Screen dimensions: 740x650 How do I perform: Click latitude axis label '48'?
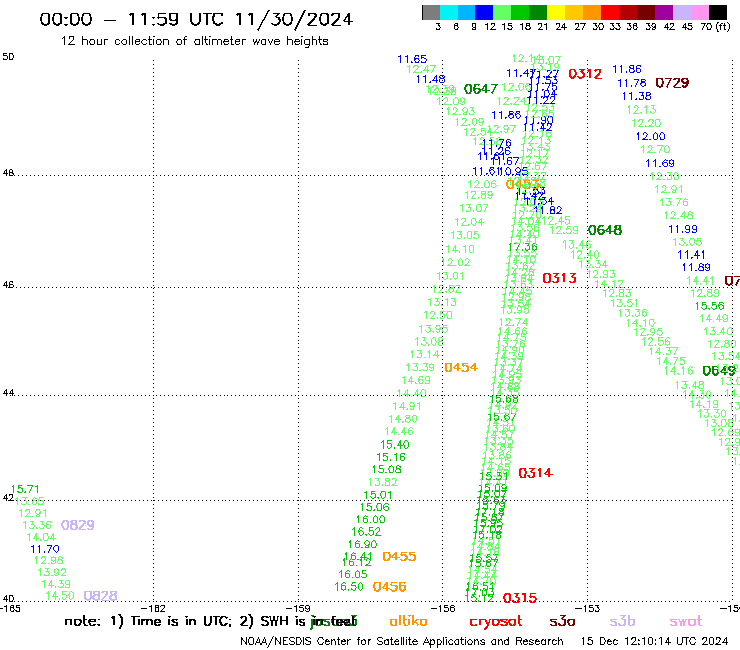[x=8, y=173]
